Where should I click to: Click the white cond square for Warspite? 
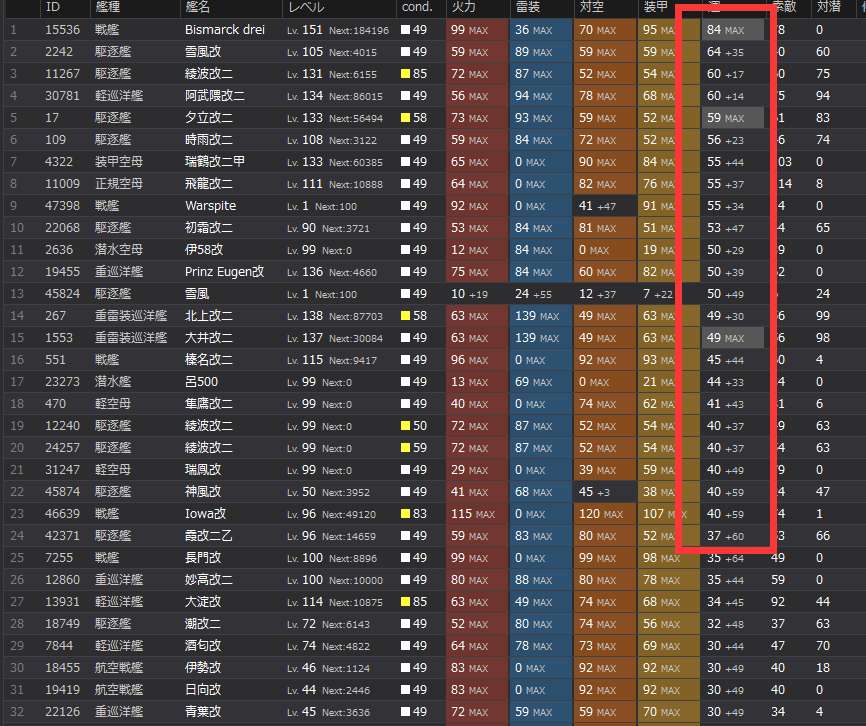point(405,206)
